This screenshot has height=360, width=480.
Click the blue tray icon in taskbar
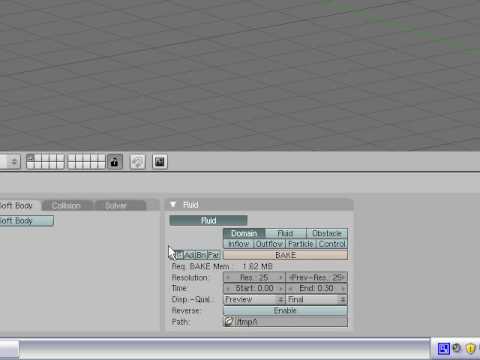(x=444, y=349)
